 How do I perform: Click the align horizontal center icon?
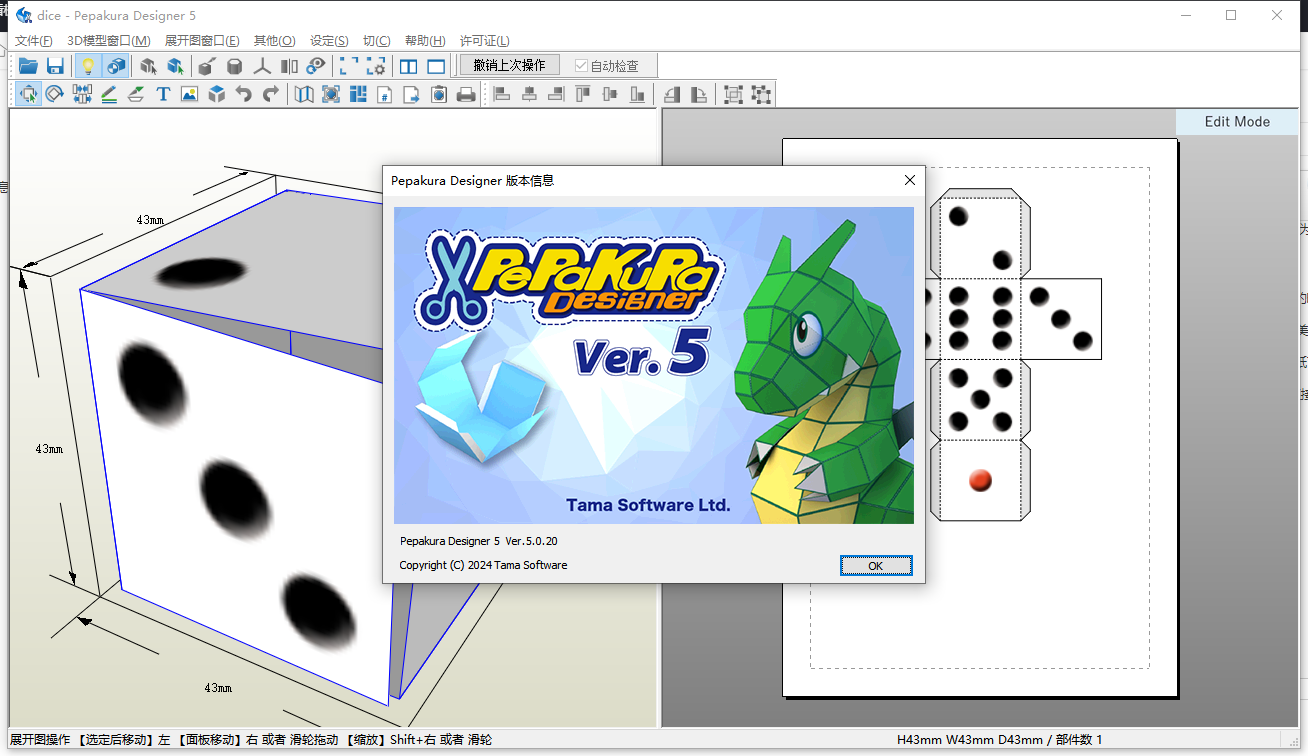pyautogui.click(x=530, y=94)
